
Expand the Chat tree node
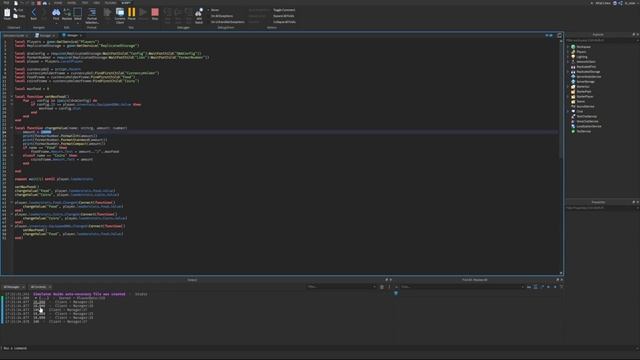tap(568, 111)
